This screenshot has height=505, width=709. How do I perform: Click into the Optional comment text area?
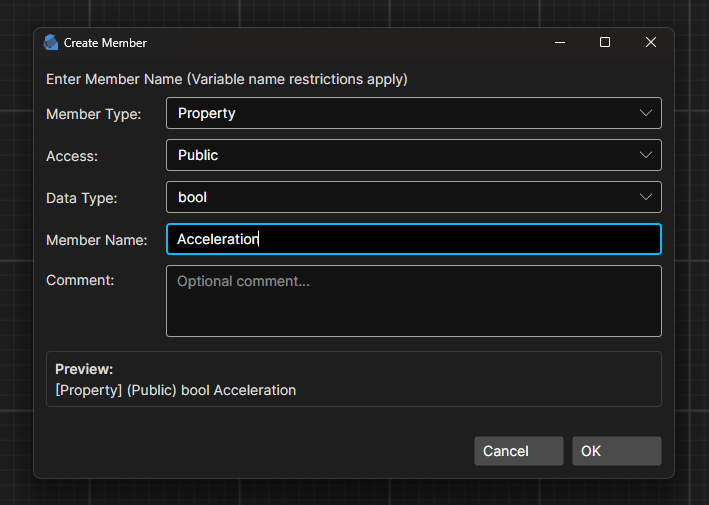click(414, 301)
